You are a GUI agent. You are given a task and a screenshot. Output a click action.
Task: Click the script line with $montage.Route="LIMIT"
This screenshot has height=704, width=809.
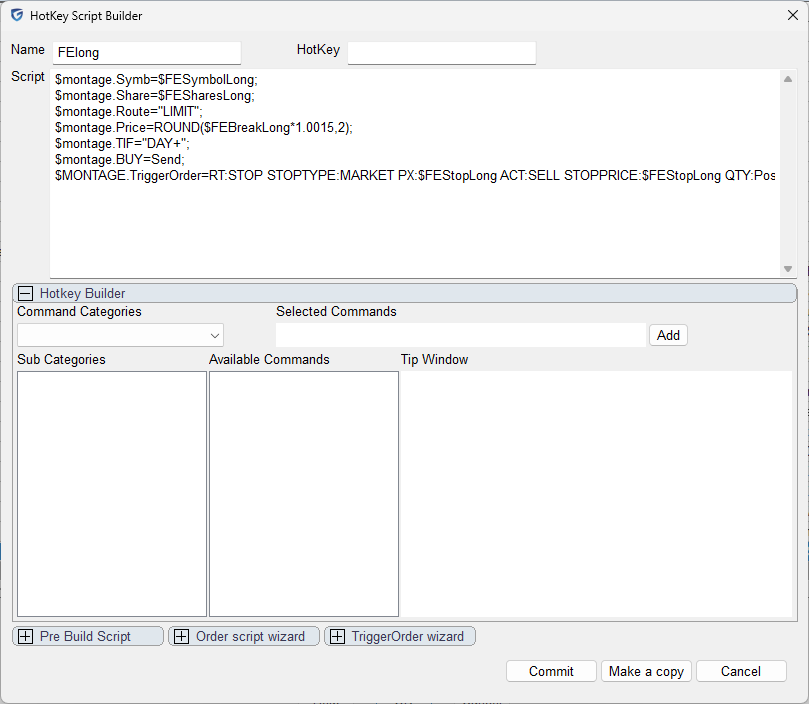(130, 111)
